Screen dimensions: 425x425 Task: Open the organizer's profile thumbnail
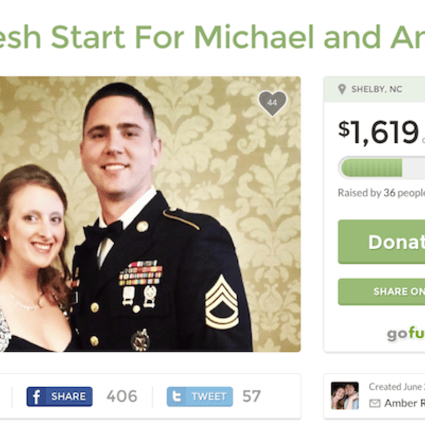tap(345, 396)
